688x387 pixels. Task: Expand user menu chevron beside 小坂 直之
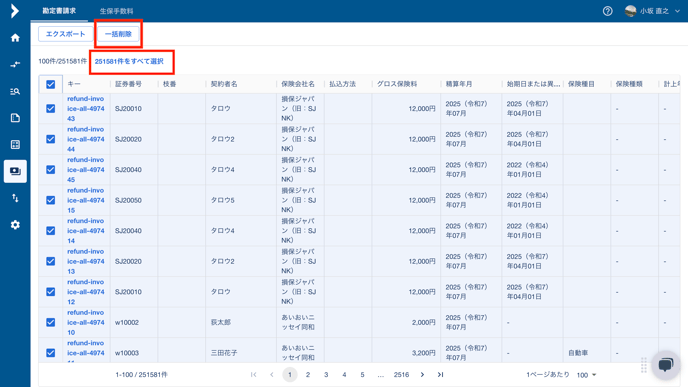coord(677,11)
